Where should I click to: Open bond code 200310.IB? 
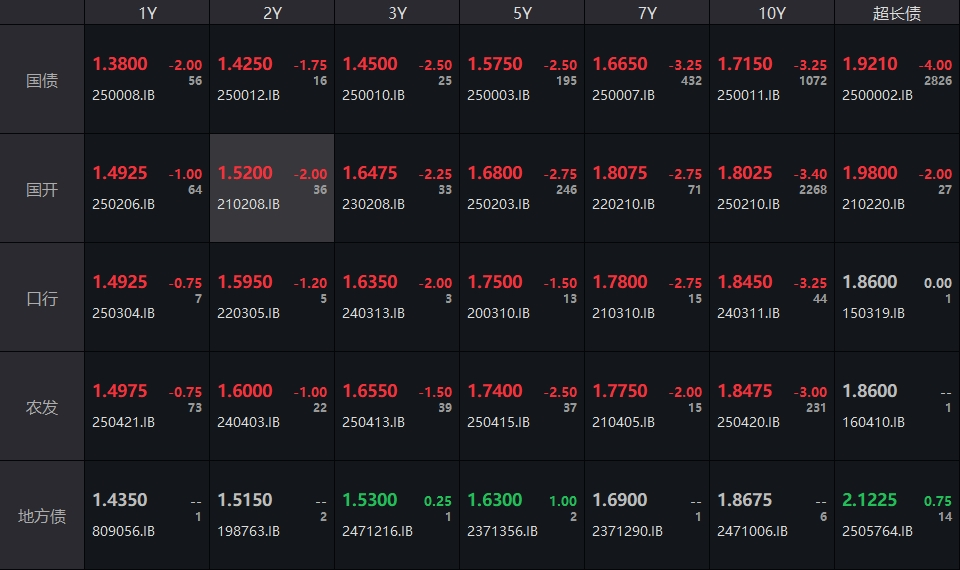[498, 313]
